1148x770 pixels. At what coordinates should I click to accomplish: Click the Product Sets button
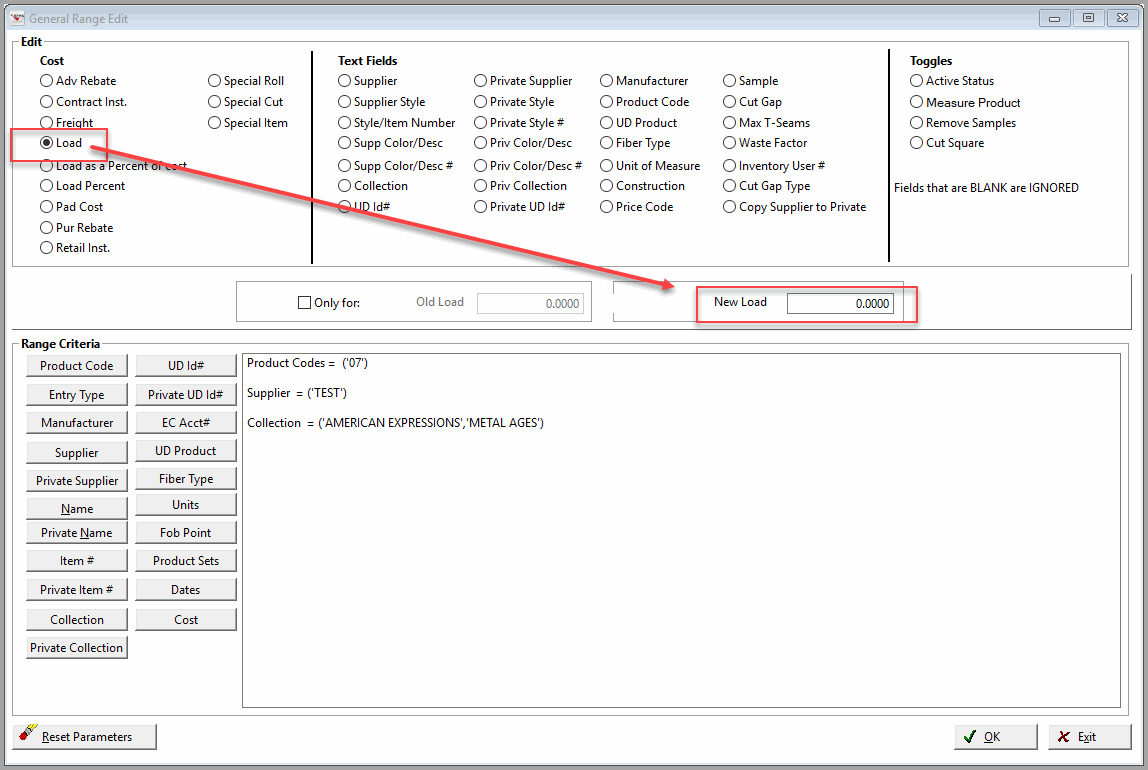[x=186, y=561]
